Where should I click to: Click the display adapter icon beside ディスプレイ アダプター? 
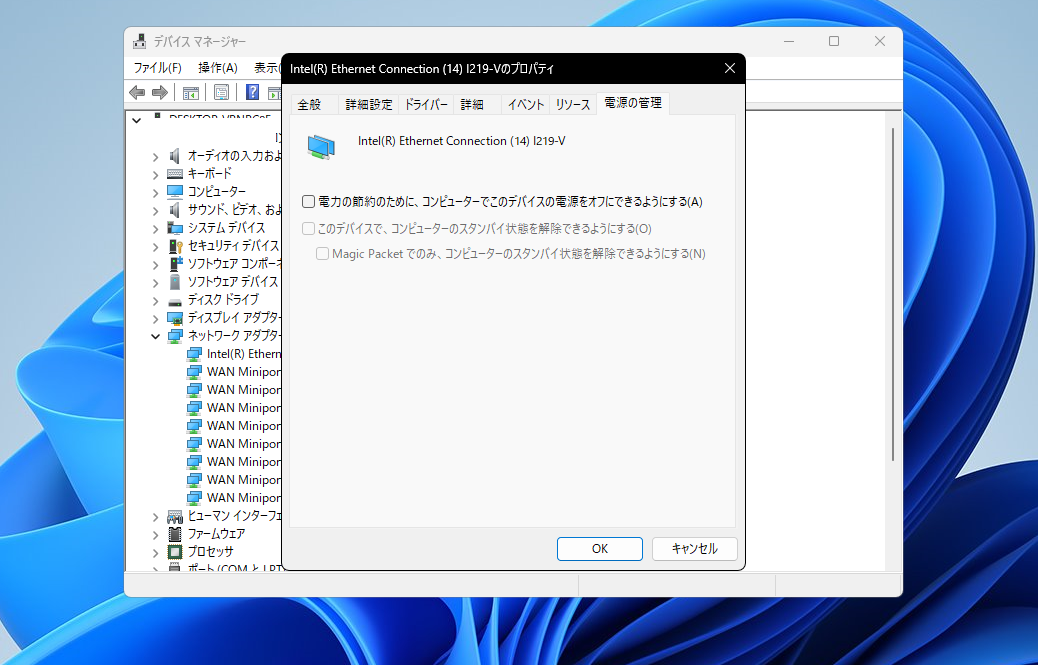pos(175,318)
